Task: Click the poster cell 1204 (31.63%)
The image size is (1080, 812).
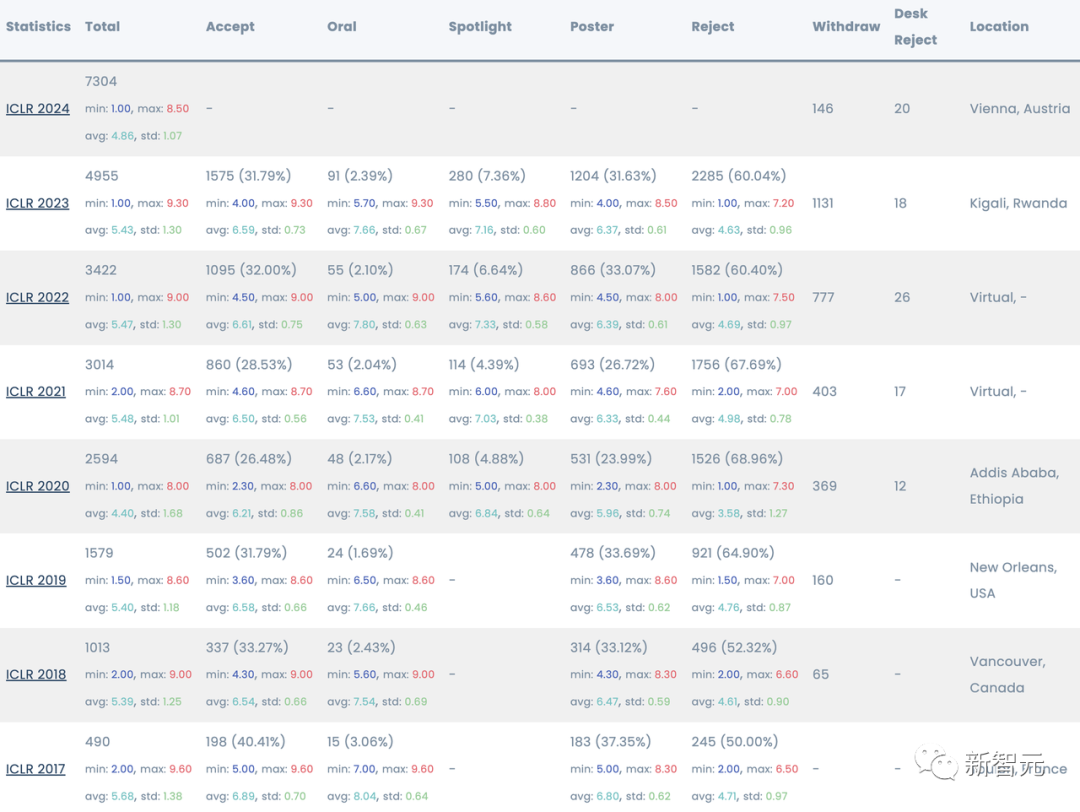Action: (613, 176)
